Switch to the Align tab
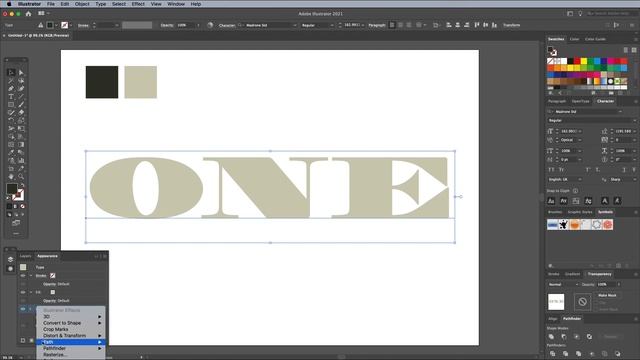 click(x=552, y=319)
